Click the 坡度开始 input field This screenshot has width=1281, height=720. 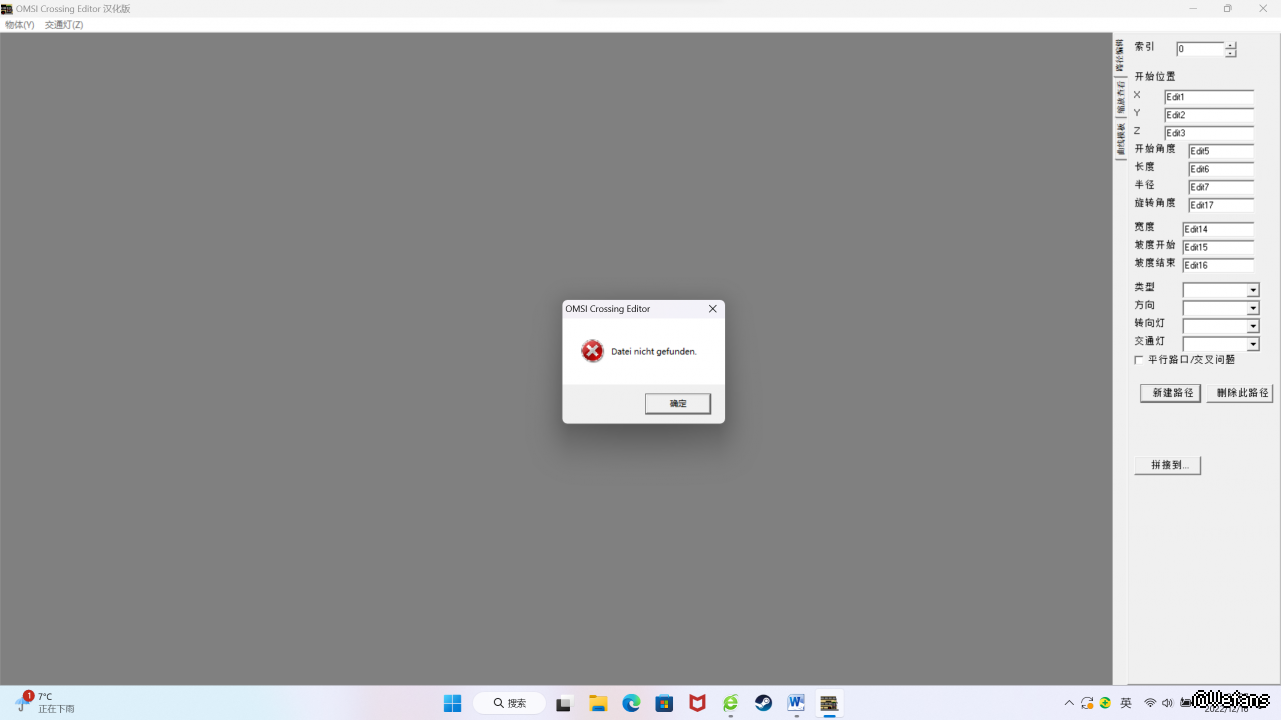click(1218, 247)
